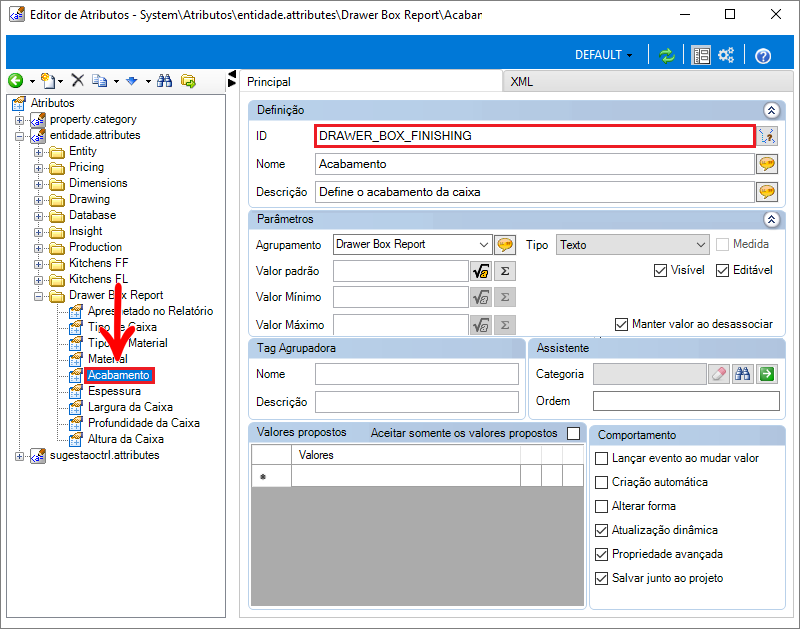Open the settings gears icon

[727, 55]
